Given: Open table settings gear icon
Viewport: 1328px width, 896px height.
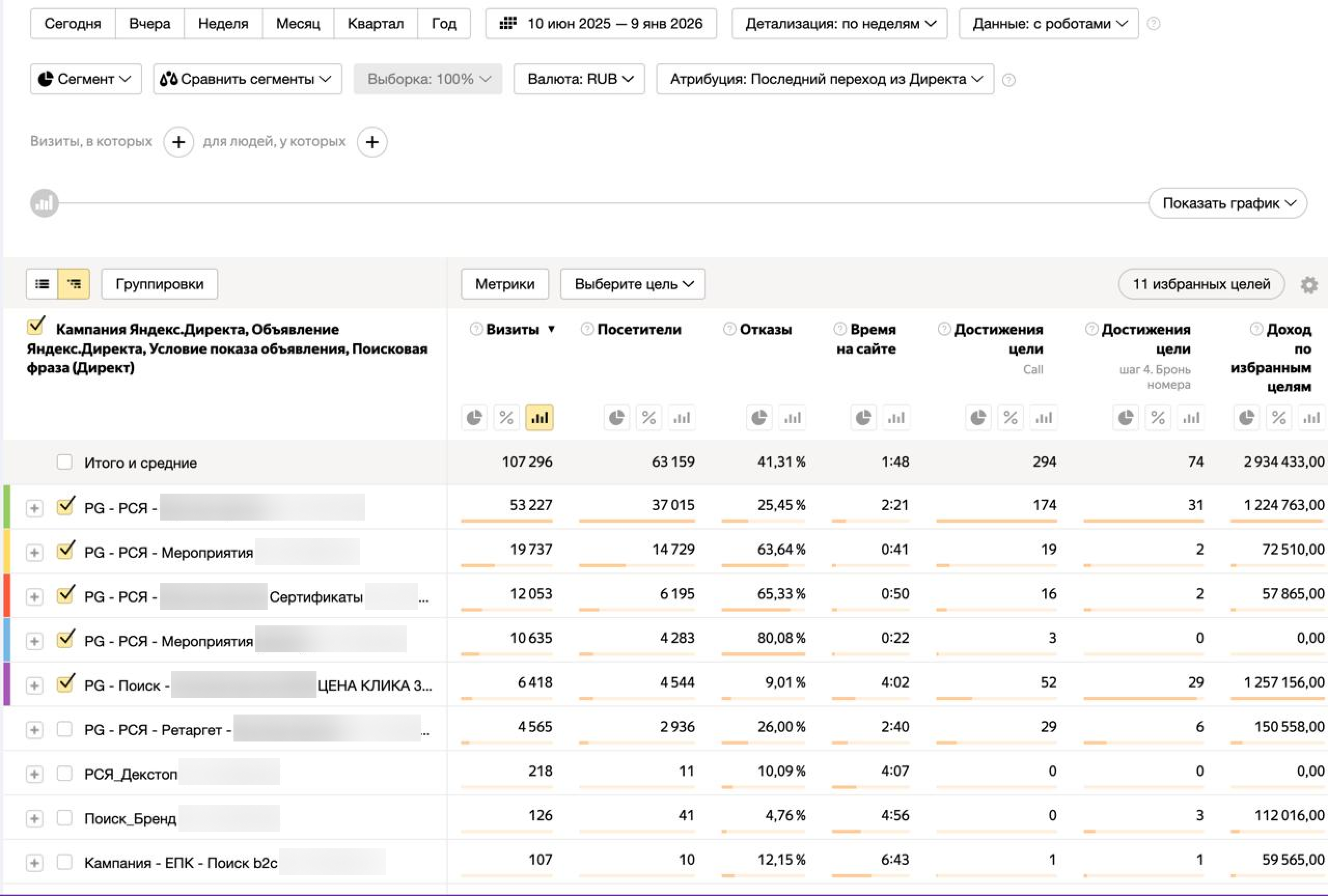Looking at the screenshot, I should point(1309,284).
